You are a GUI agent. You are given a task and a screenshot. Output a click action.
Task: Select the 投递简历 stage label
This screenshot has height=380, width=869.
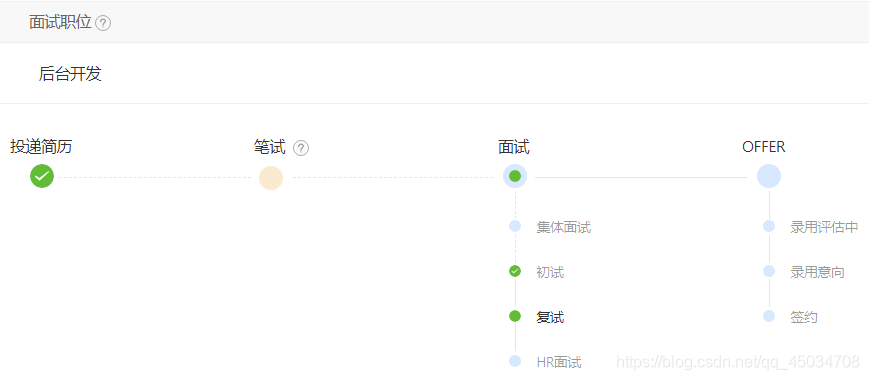41,147
